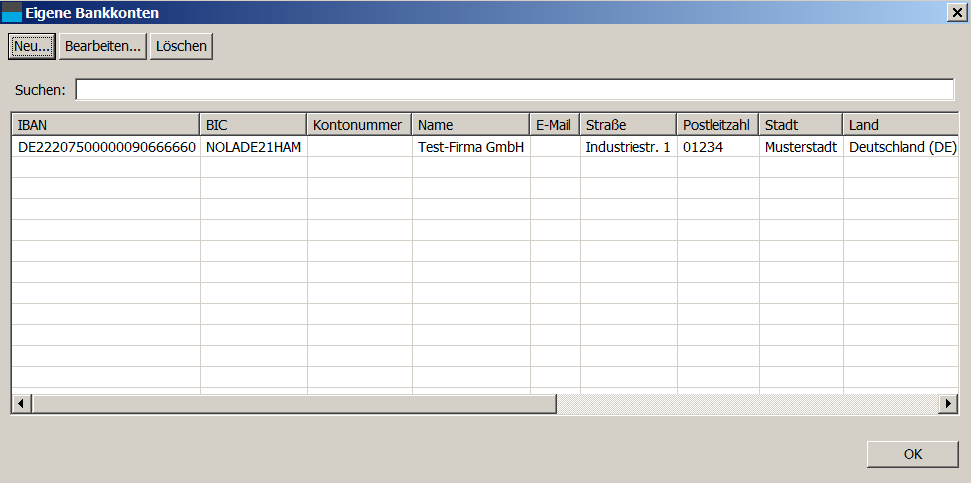
Task: Click the left arrow of horizontal scrollbar
Action: click(x=22, y=404)
